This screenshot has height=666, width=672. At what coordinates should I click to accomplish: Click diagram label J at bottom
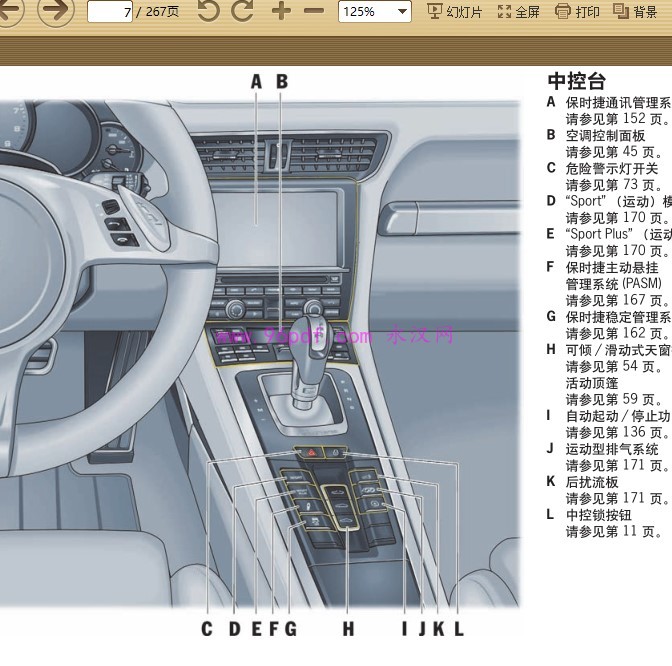click(423, 629)
